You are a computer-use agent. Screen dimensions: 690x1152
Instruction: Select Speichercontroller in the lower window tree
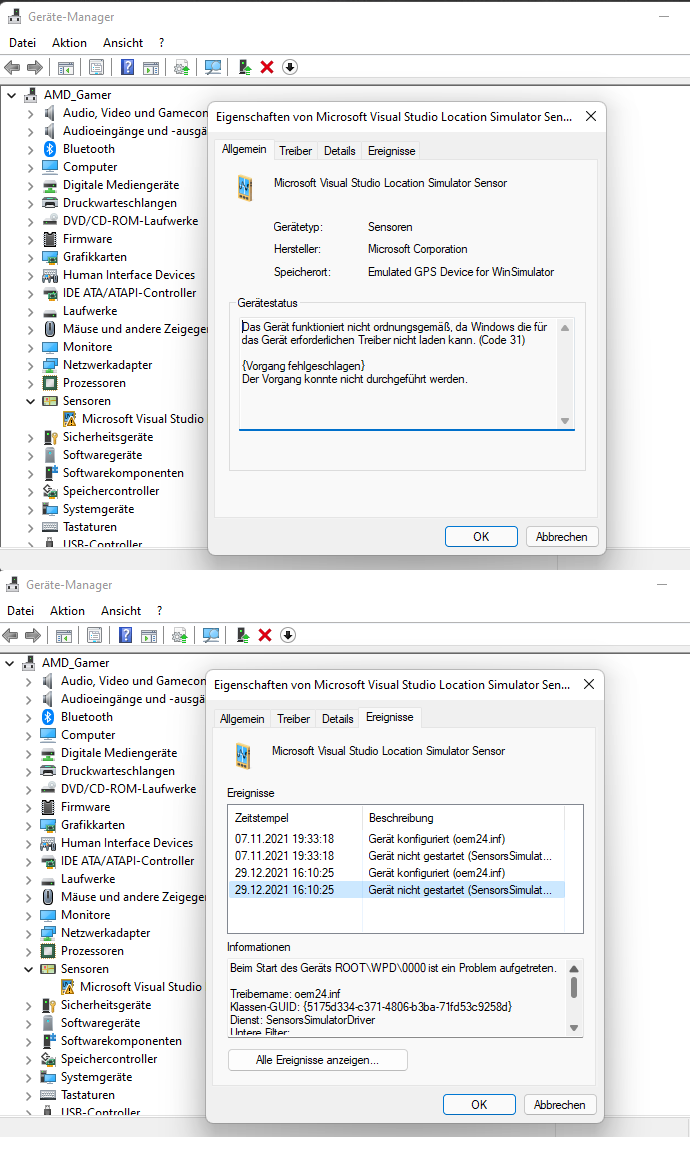click(x=109, y=1059)
